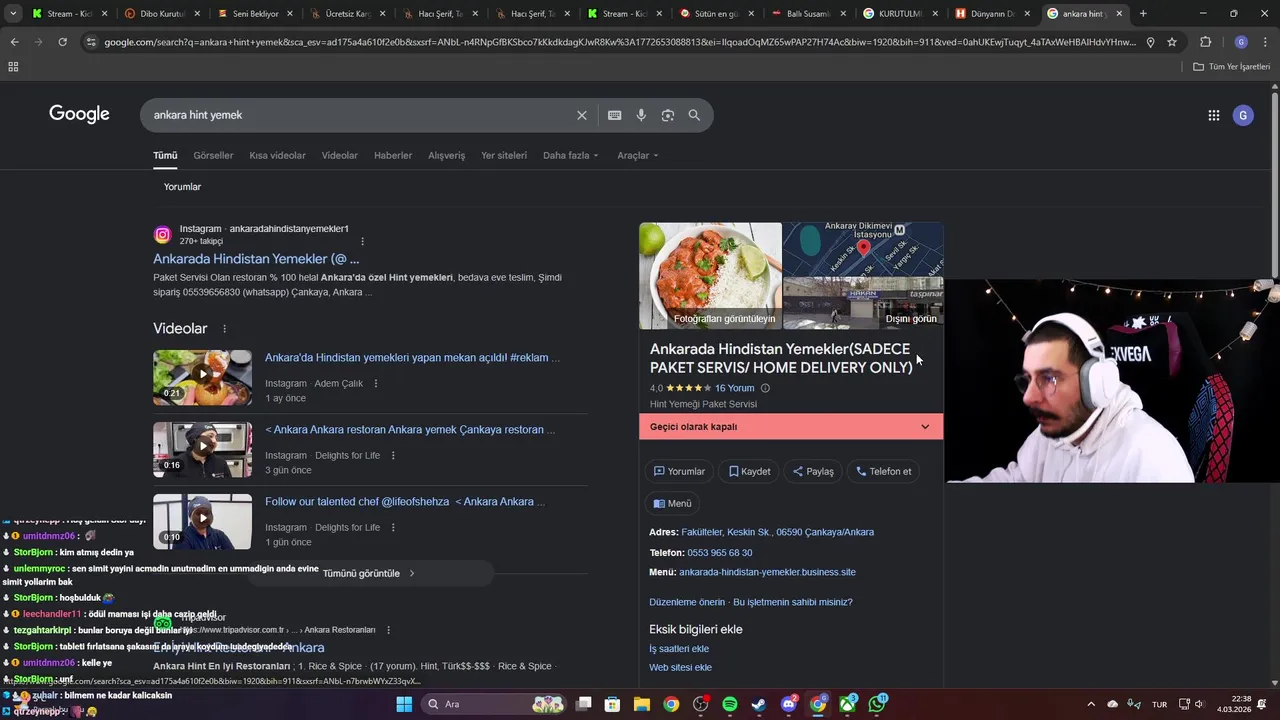Open the Windows Start menu
1280x720 pixels.
(404, 704)
